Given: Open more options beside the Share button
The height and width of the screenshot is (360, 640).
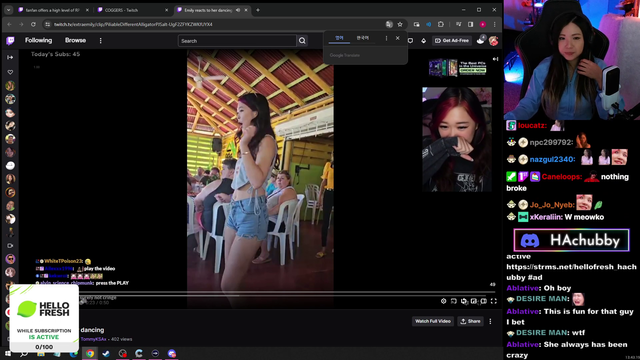Looking at the screenshot, I should pyautogui.click(x=490, y=321).
